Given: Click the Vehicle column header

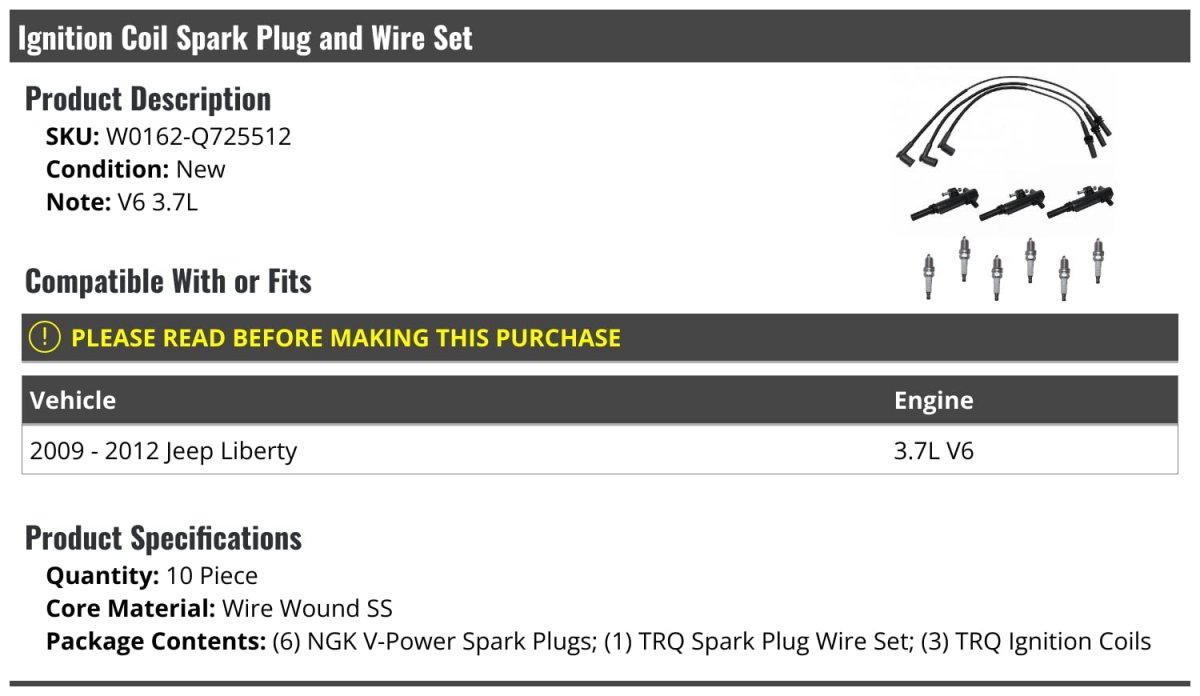Looking at the screenshot, I should [73, 400].
